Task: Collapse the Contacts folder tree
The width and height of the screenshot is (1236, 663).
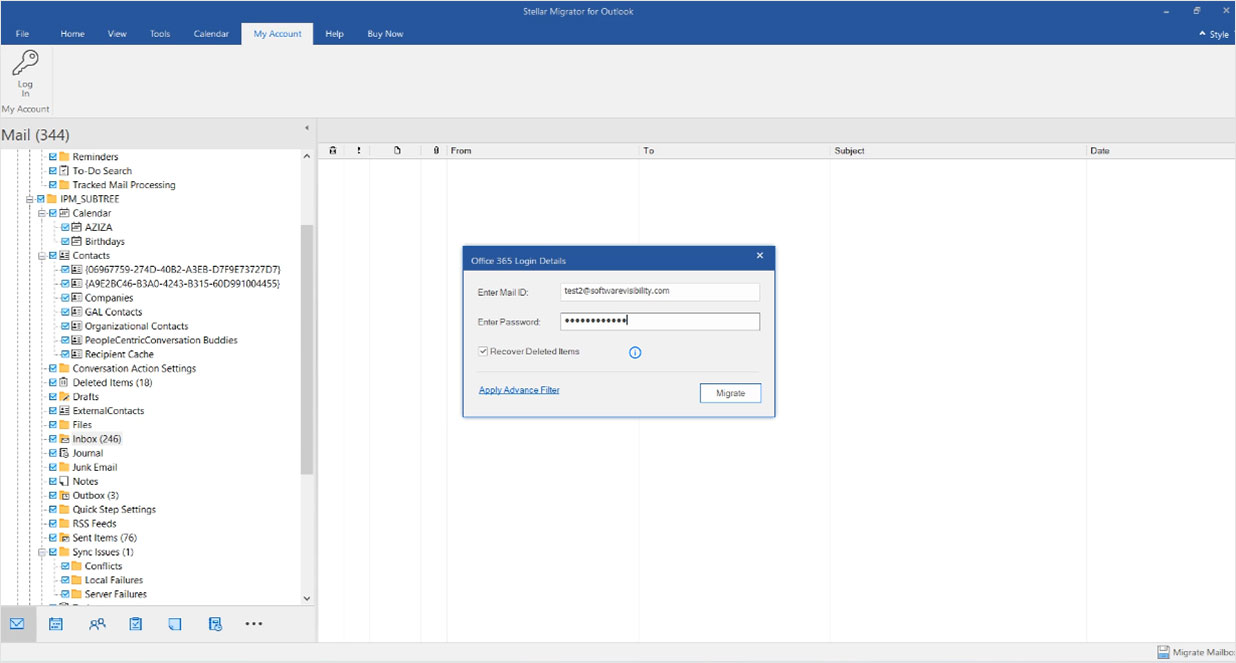Action: coord(41,255)
